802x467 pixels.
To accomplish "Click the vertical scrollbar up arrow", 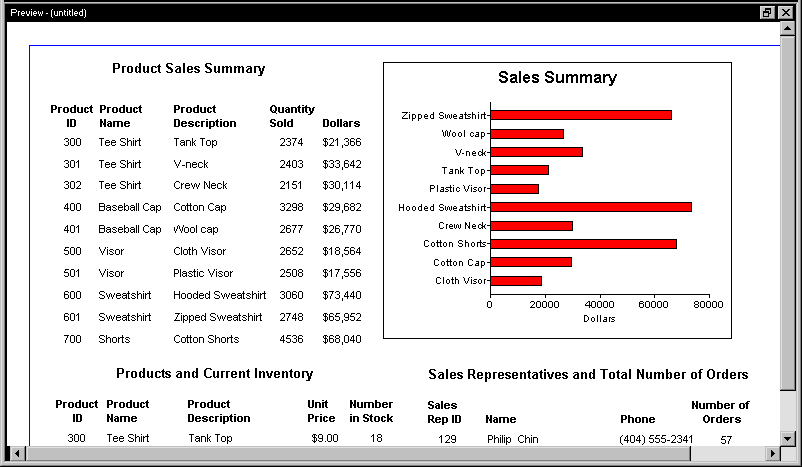I will click(787, 29).
